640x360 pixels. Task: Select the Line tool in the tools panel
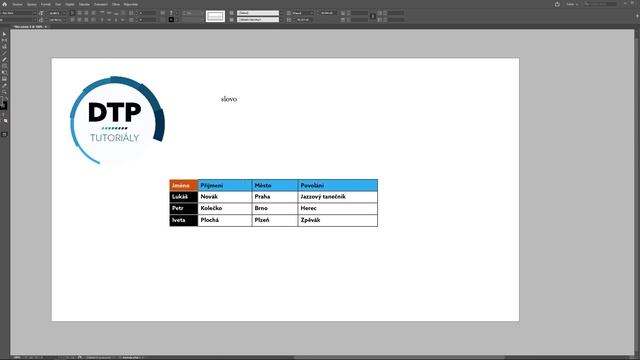[x=4, y=53]
